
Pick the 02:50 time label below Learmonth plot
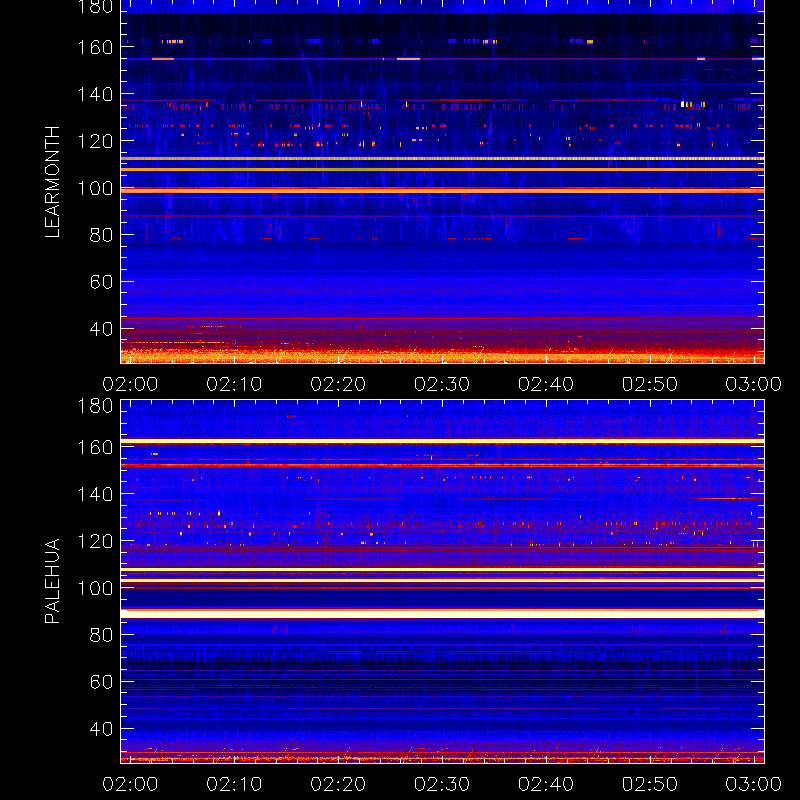[649, 384]
